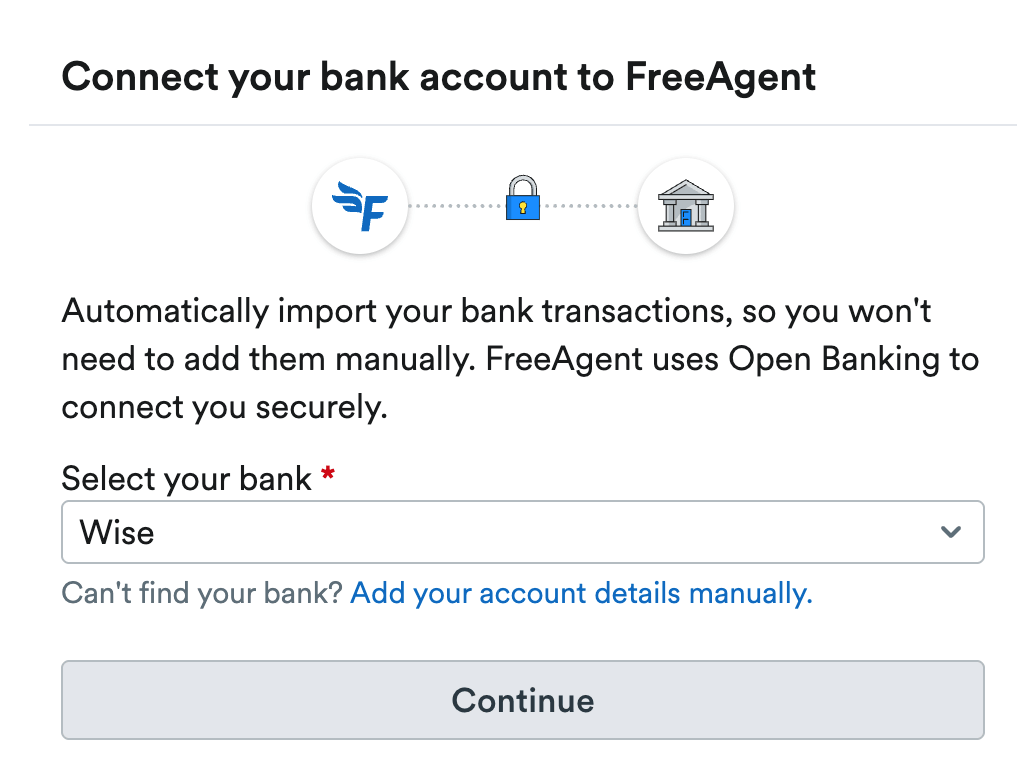Click the Select your bank label
The image size is (1034, 780).
tap(187, 479)
